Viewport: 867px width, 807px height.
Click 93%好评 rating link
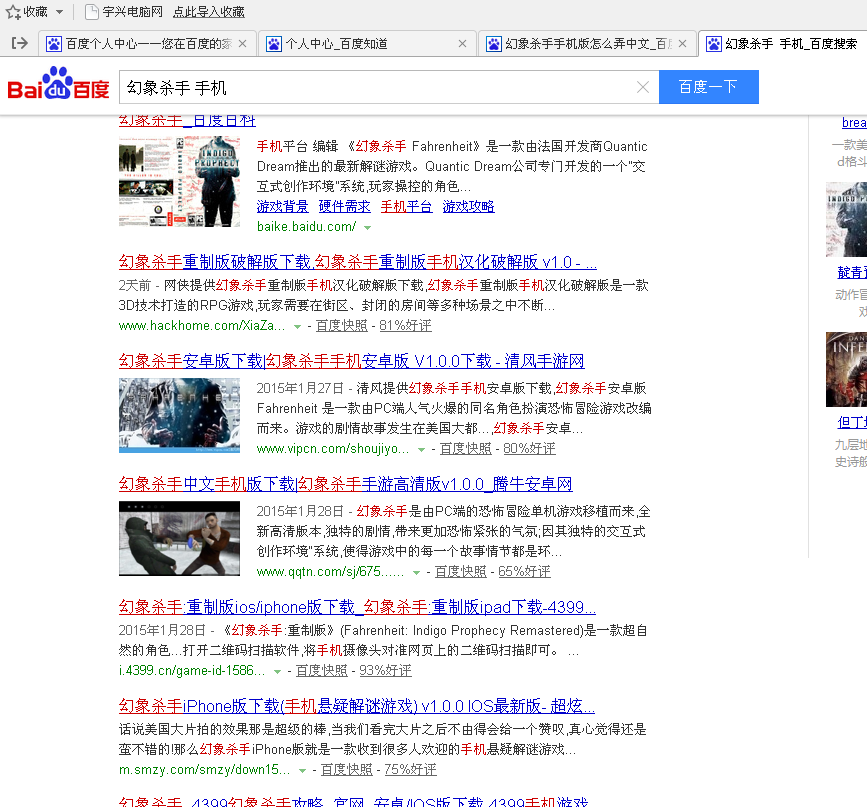coord(385,670)
